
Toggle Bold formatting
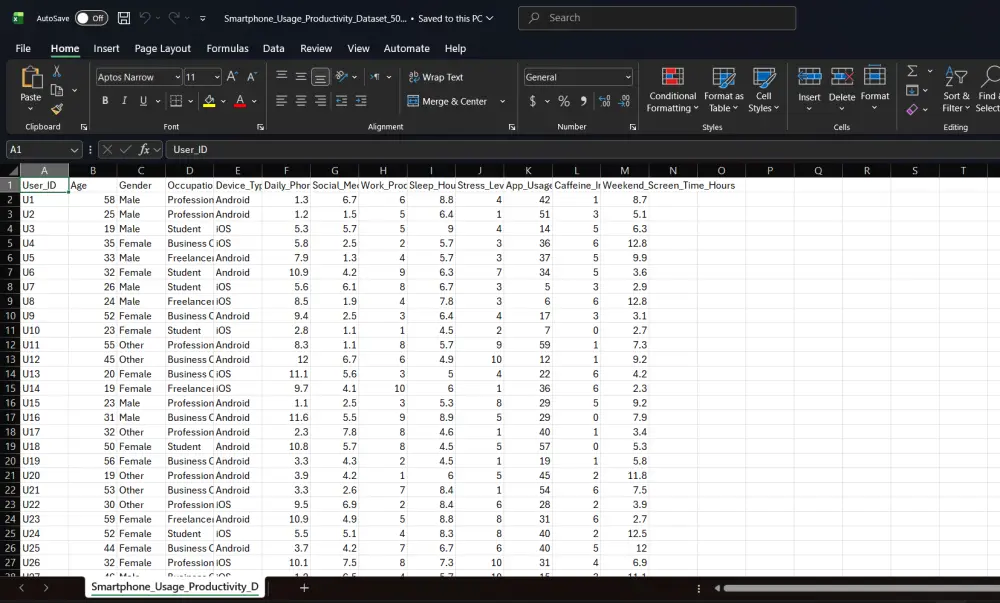(x=105, y=101)
